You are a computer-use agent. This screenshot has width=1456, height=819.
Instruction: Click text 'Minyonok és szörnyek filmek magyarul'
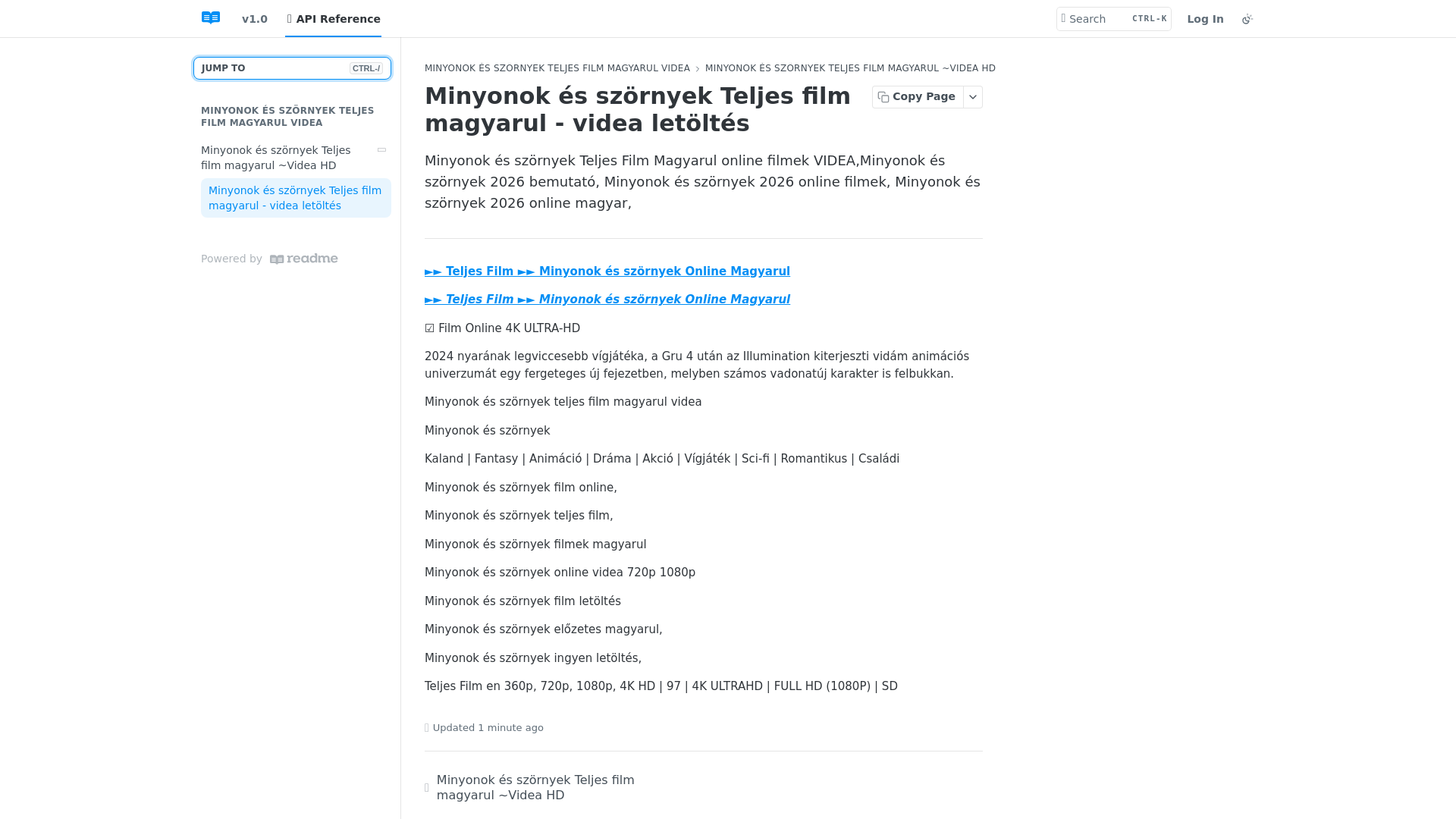tap(535, 544)
